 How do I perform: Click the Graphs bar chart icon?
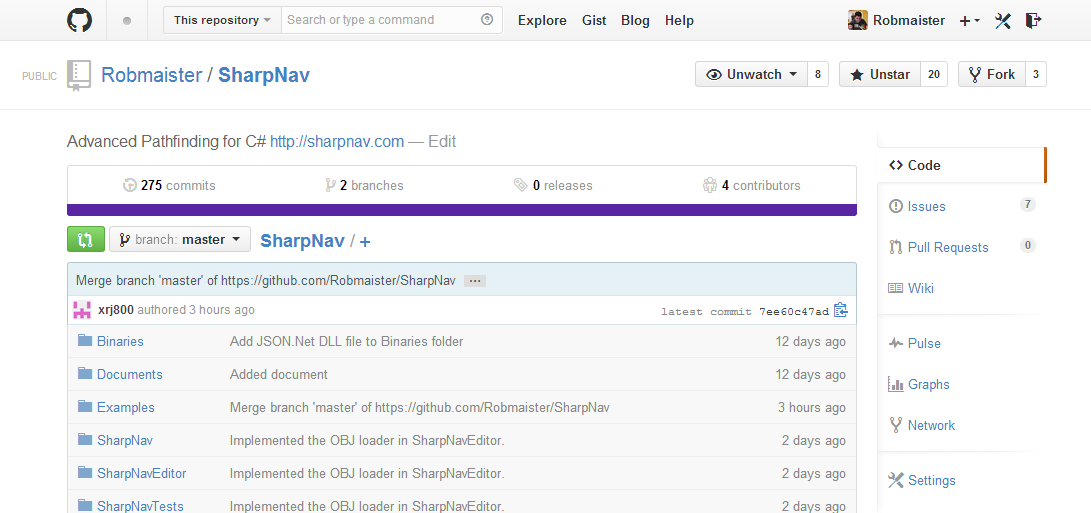coord(895,384)
